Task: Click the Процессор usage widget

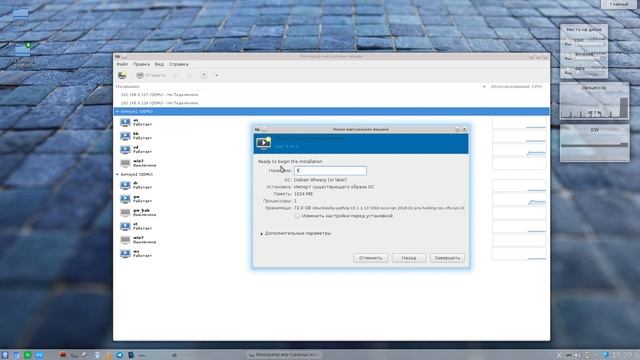Action: coord(594,101)
